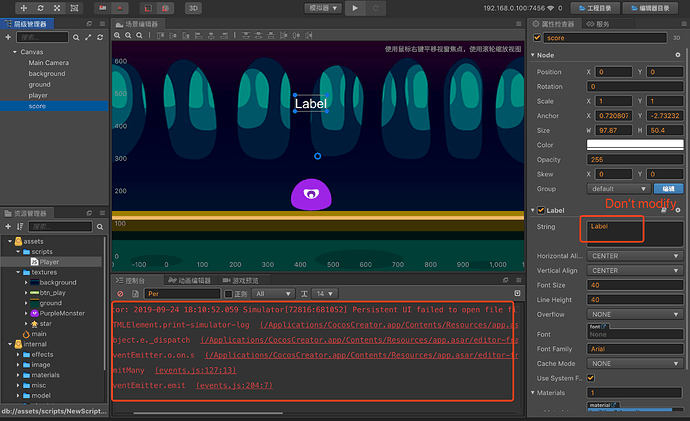The height and width of the screenshot is (421, 690).
Task: Switch to the animation editor tab
Action: (x=190, y=281)
